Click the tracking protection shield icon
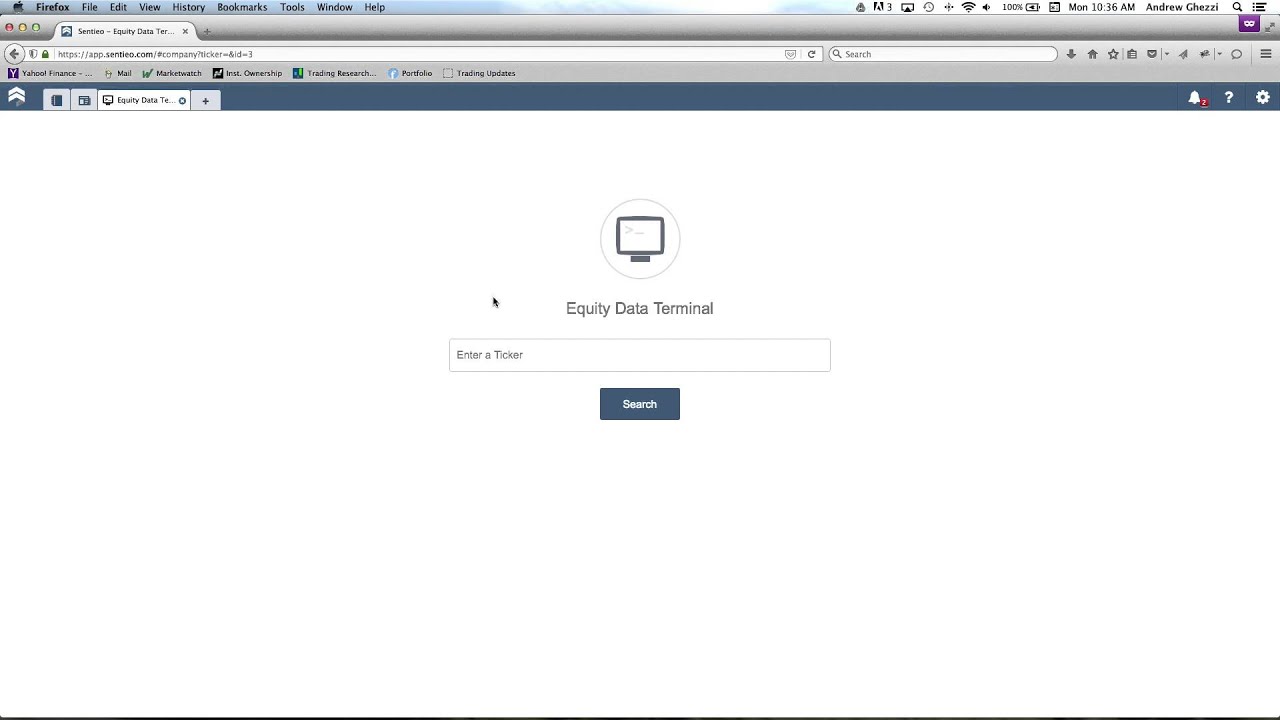Screen dimensions: 1280x720 (33, 54)
